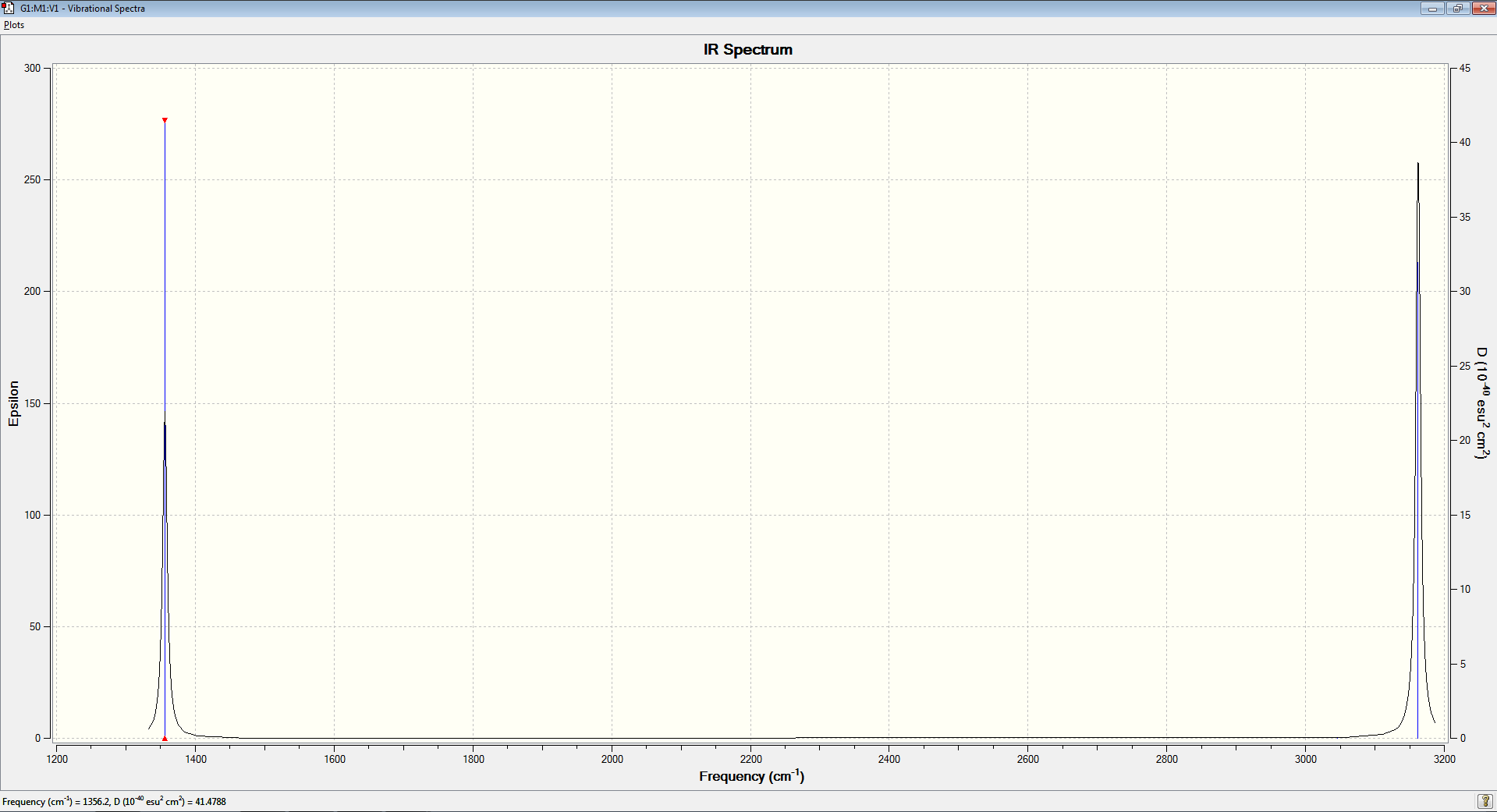Click the tall peak line near 3160 cm-1
The height and width of the screenshot is (812, 1497).
coord(1418,449)
